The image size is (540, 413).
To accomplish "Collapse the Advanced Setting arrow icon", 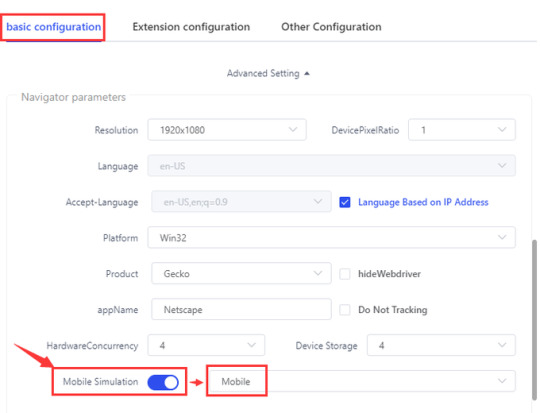I will click(307, 73).
